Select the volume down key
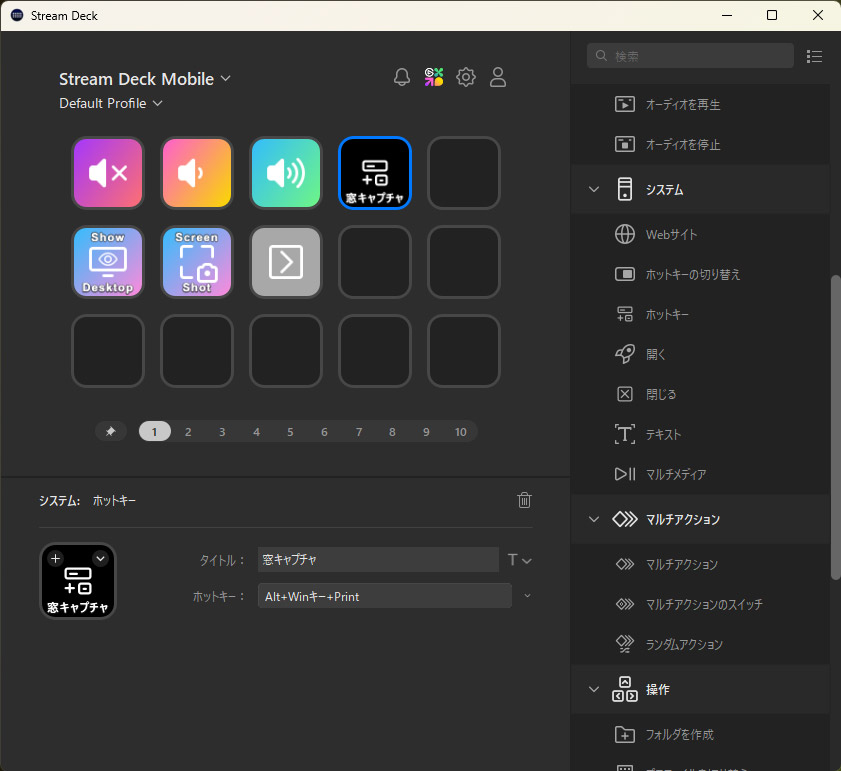The height and width of the screenshot is (771, 841). pyautogui.click(x=197, y=173)
